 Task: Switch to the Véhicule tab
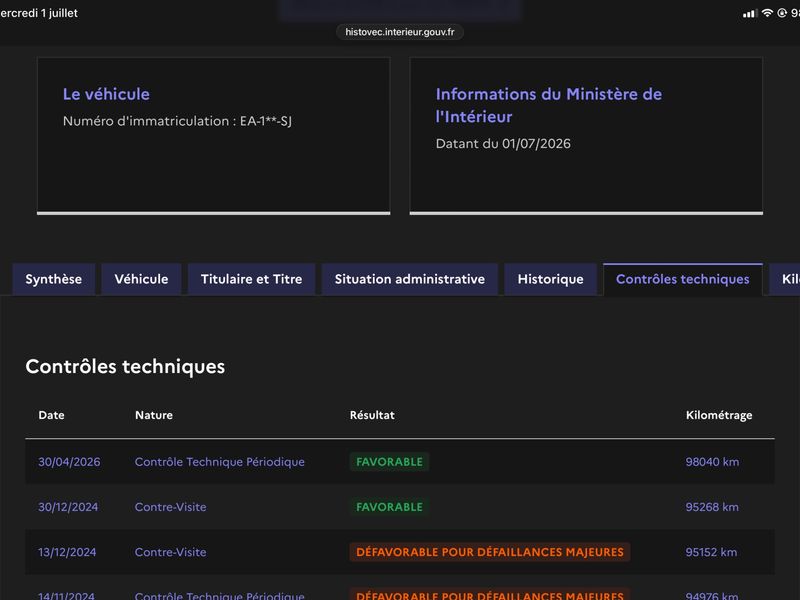coord(141,279)
